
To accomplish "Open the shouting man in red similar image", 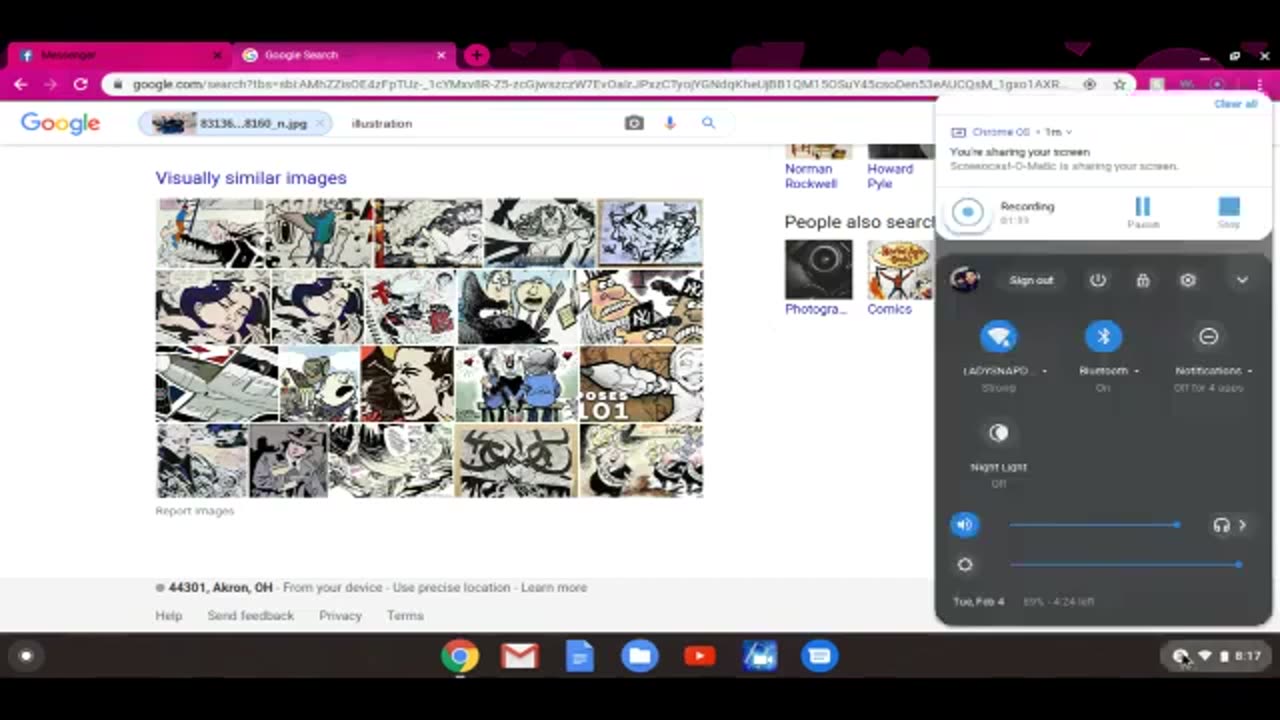I will point(407,383).
